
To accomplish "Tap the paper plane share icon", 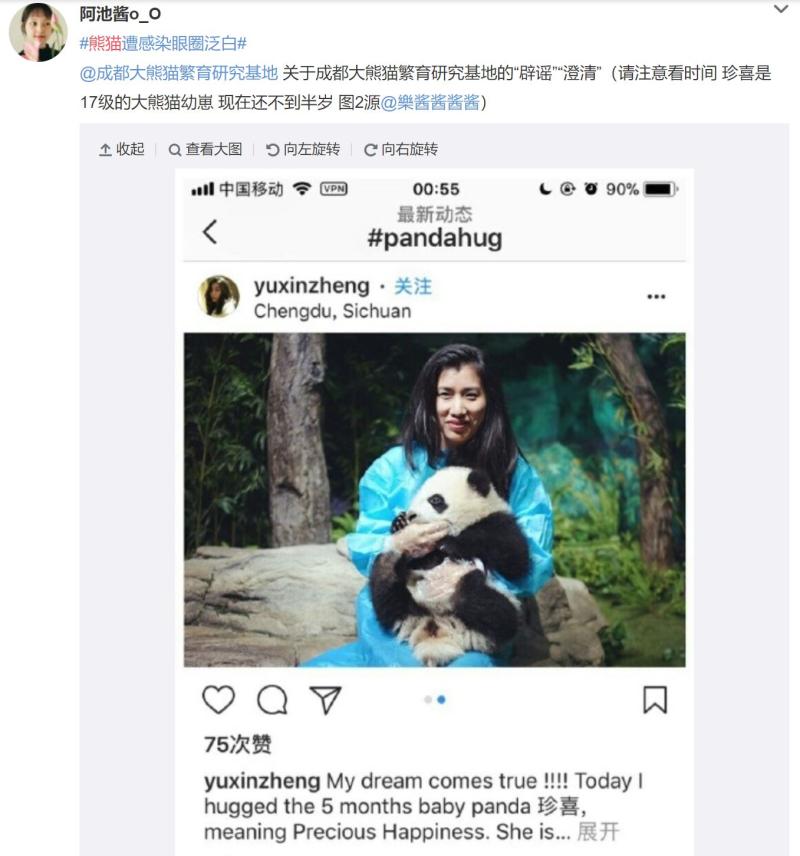I will coord(325,699).
